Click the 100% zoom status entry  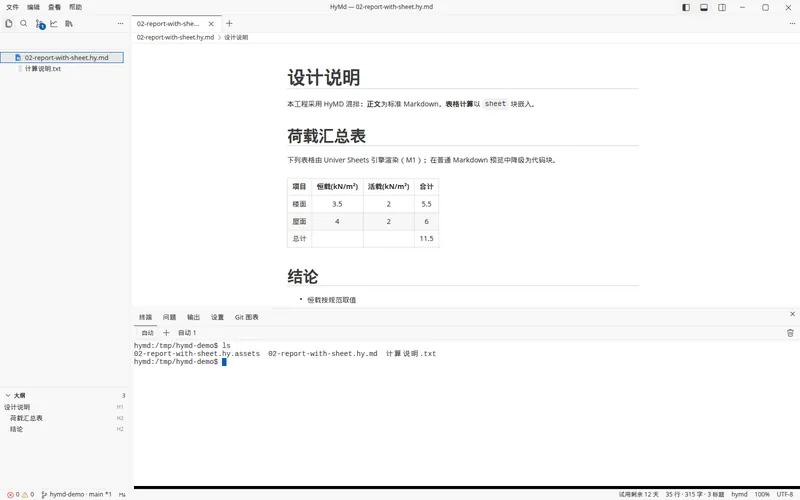[x=762, y=494]
